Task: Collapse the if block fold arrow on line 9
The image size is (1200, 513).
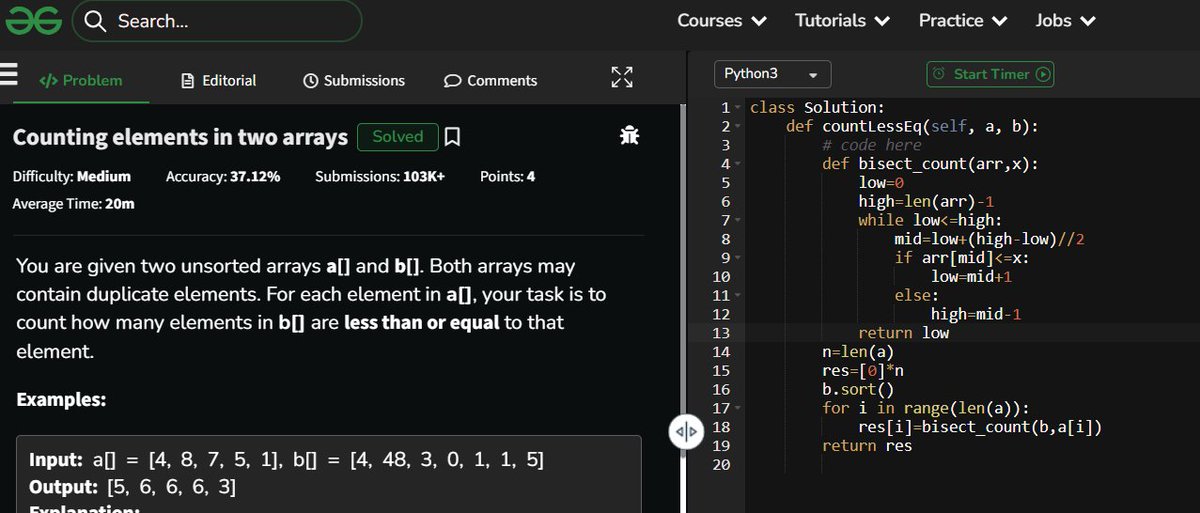Action: pos(738,258)
